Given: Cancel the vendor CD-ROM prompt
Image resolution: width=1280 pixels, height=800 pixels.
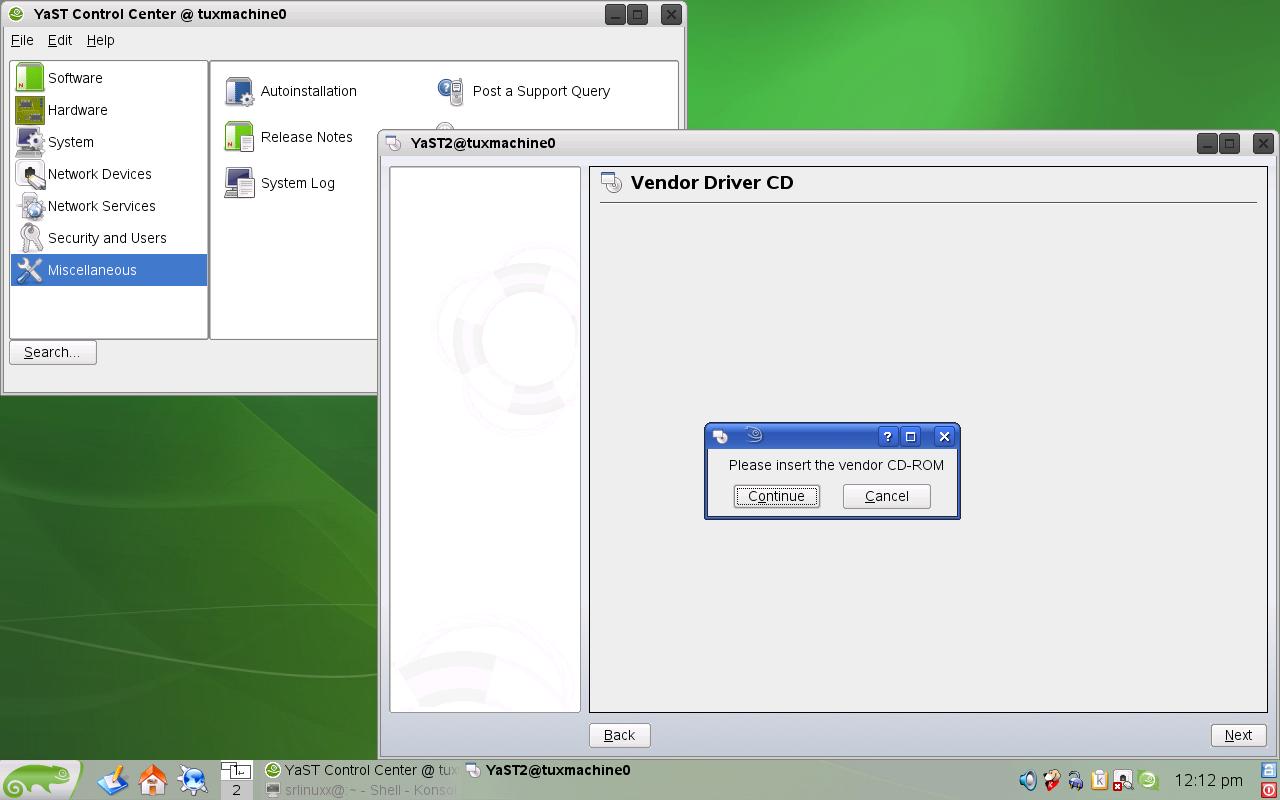Looking at the screenshot, I should pyautogui.click(x=887, y=496).
